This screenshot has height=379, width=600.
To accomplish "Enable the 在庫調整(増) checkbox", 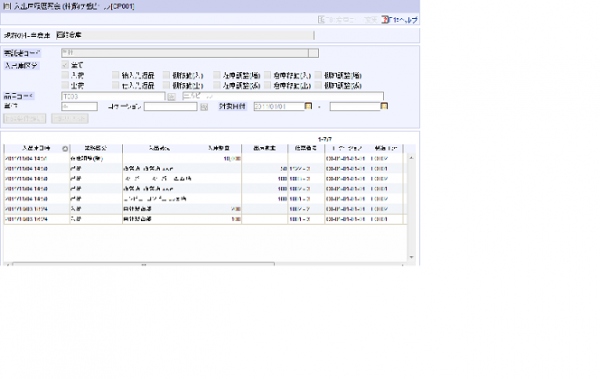I will pos(217,75).
